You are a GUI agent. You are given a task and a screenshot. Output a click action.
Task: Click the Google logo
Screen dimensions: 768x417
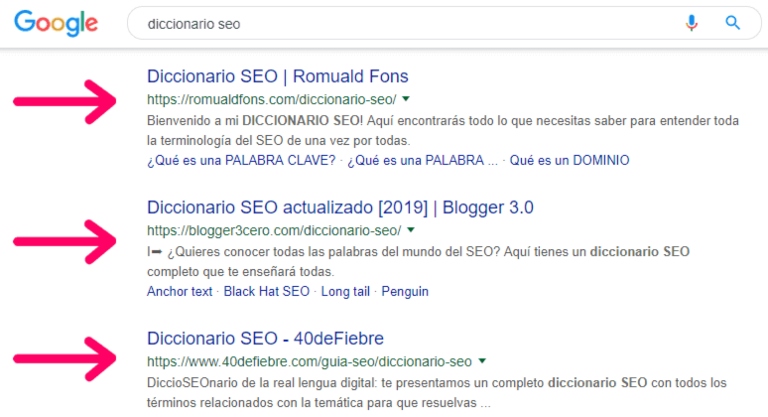coord(56,23)
